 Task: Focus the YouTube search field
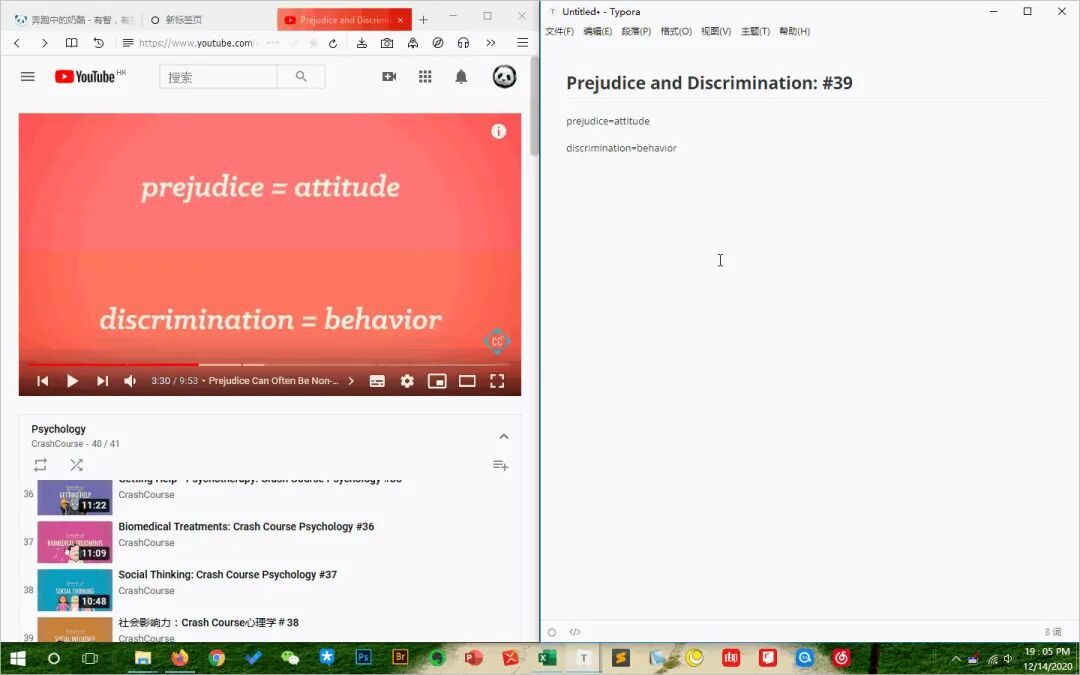click(218, 77)
